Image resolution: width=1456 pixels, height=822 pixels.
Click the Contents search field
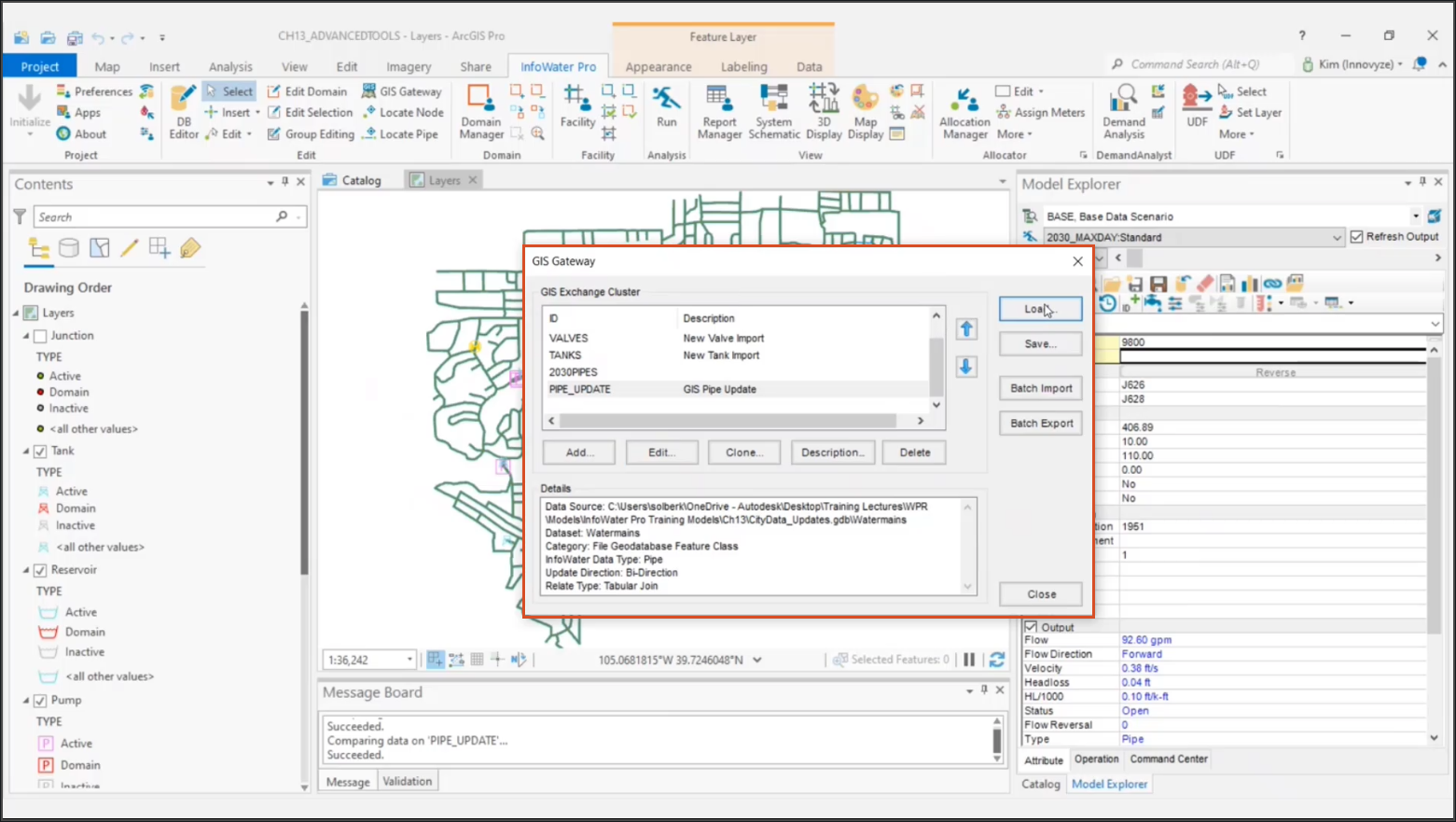click(170, 216)
